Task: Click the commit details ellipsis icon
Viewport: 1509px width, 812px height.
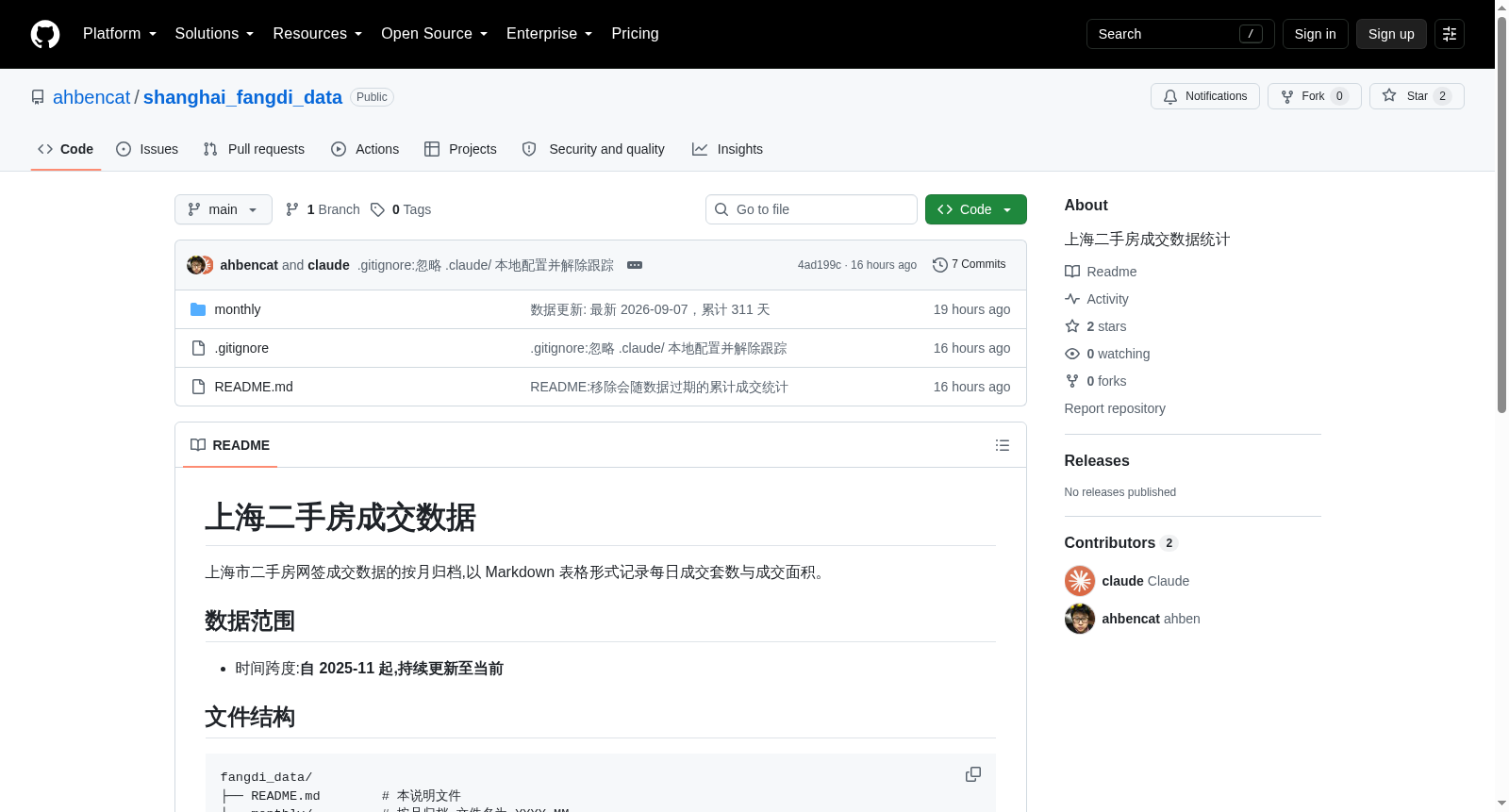Action: [x=635, y=265]
